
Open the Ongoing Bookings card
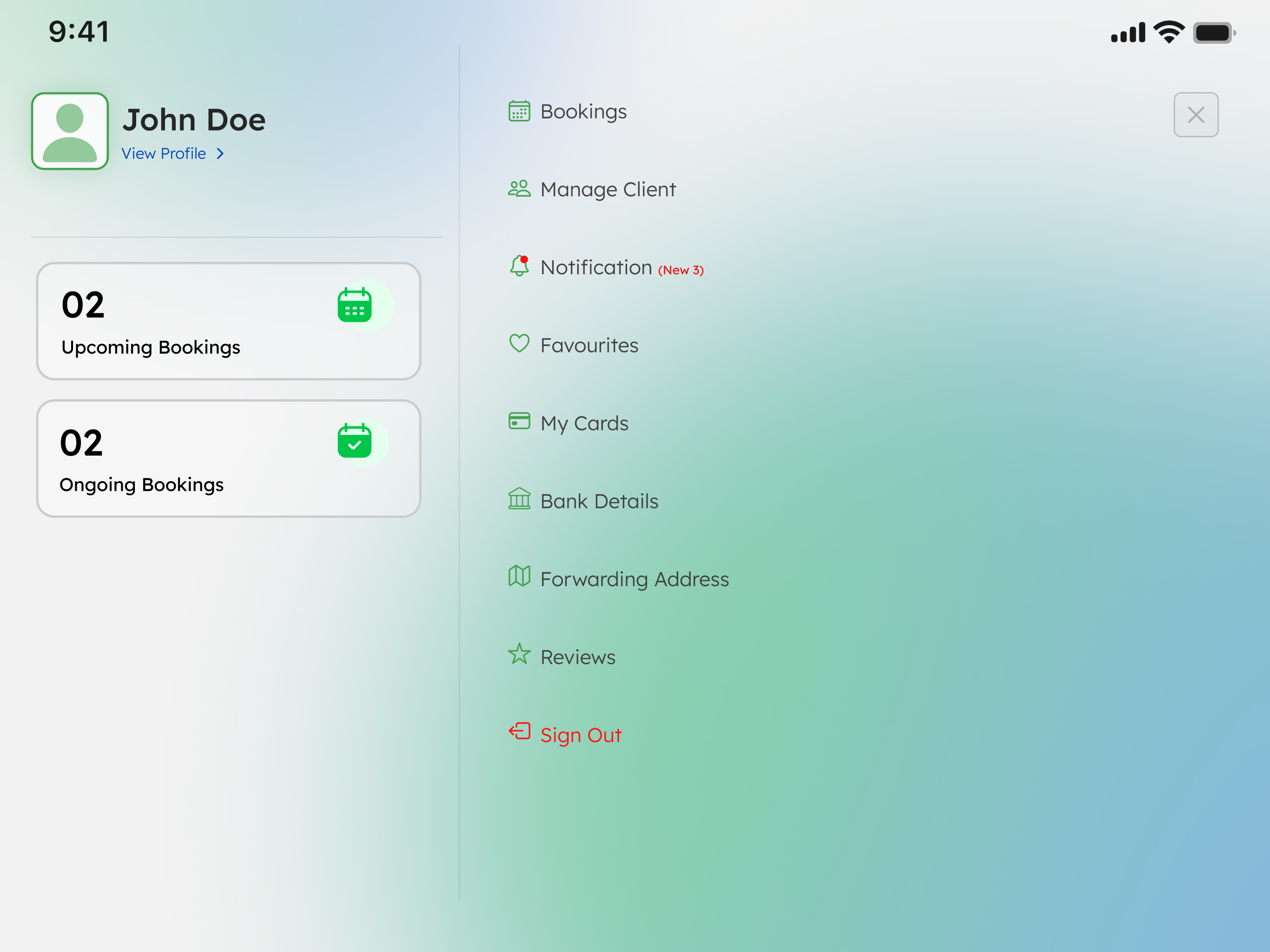coord(229,458)
